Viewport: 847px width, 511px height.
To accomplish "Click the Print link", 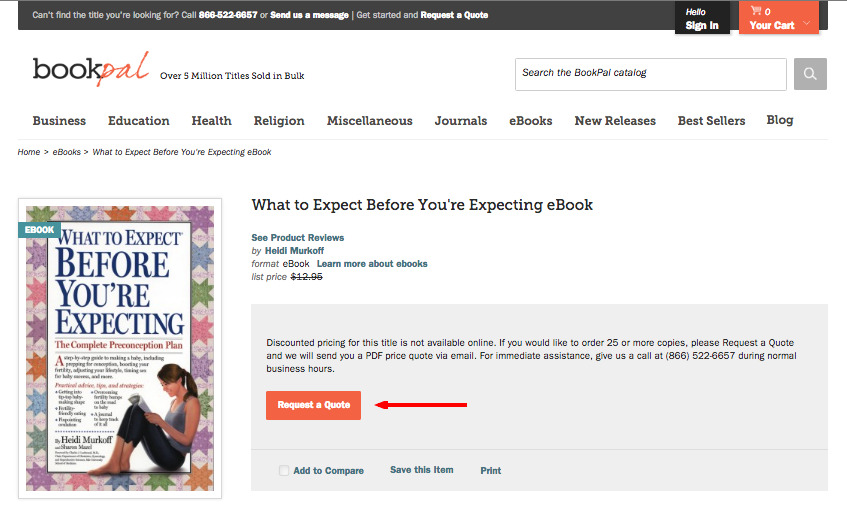I will tap(490, 470).
